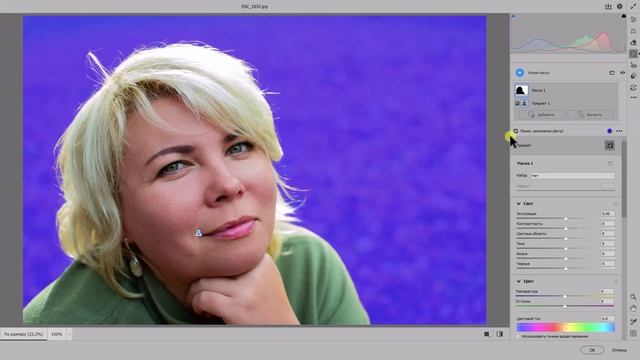
Task: Click the mask pin on the photo
Action: point(198,233)
